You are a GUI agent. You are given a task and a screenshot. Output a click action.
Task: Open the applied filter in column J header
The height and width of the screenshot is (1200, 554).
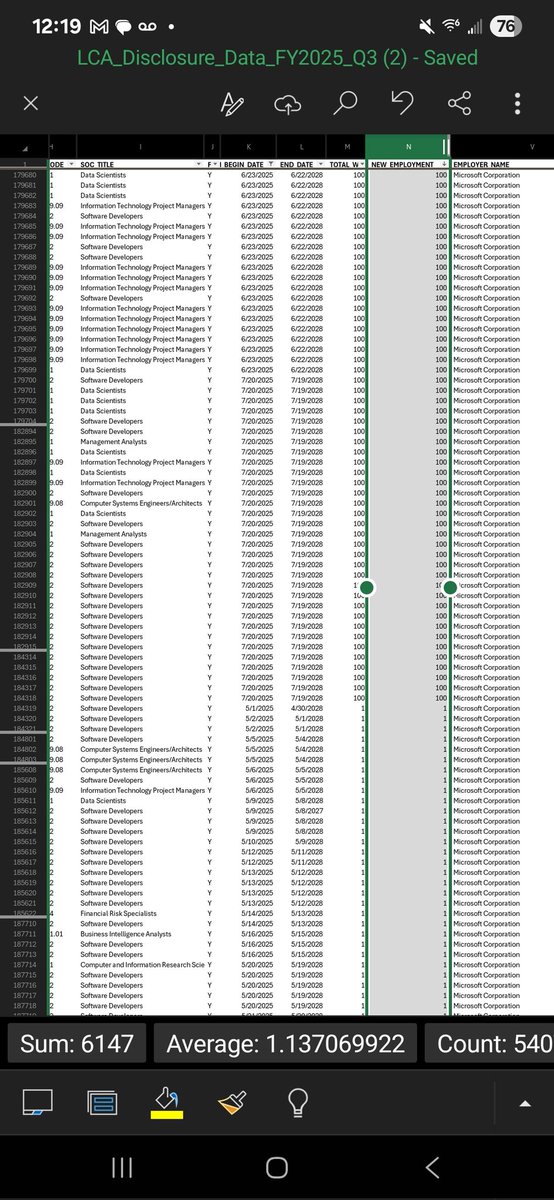(x=213, y=164)
